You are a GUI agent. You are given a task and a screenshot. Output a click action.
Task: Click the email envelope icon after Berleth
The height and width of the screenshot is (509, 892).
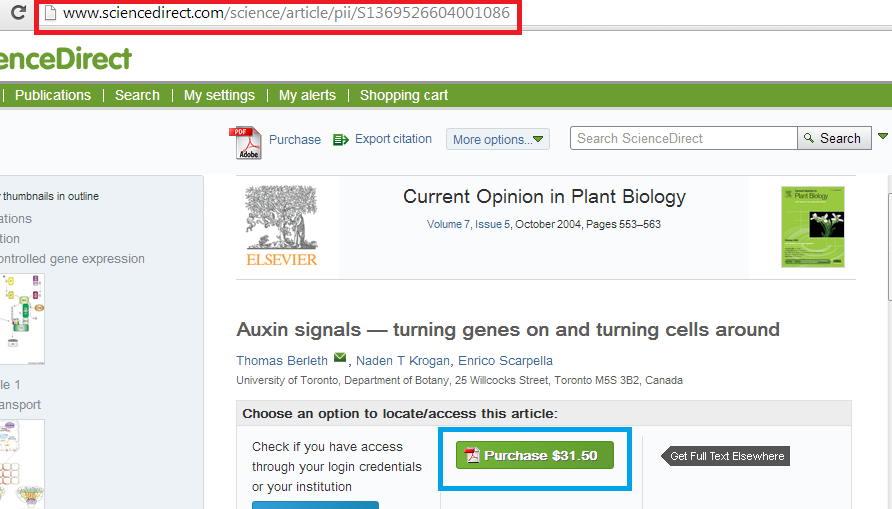(340, 358)
